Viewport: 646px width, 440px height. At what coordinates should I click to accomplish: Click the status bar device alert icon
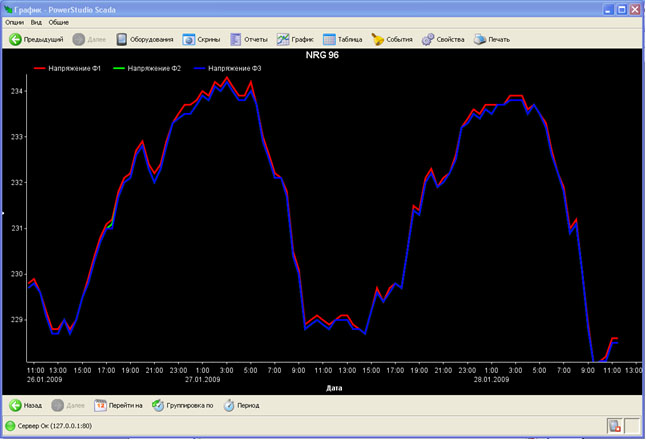[615, 426]
